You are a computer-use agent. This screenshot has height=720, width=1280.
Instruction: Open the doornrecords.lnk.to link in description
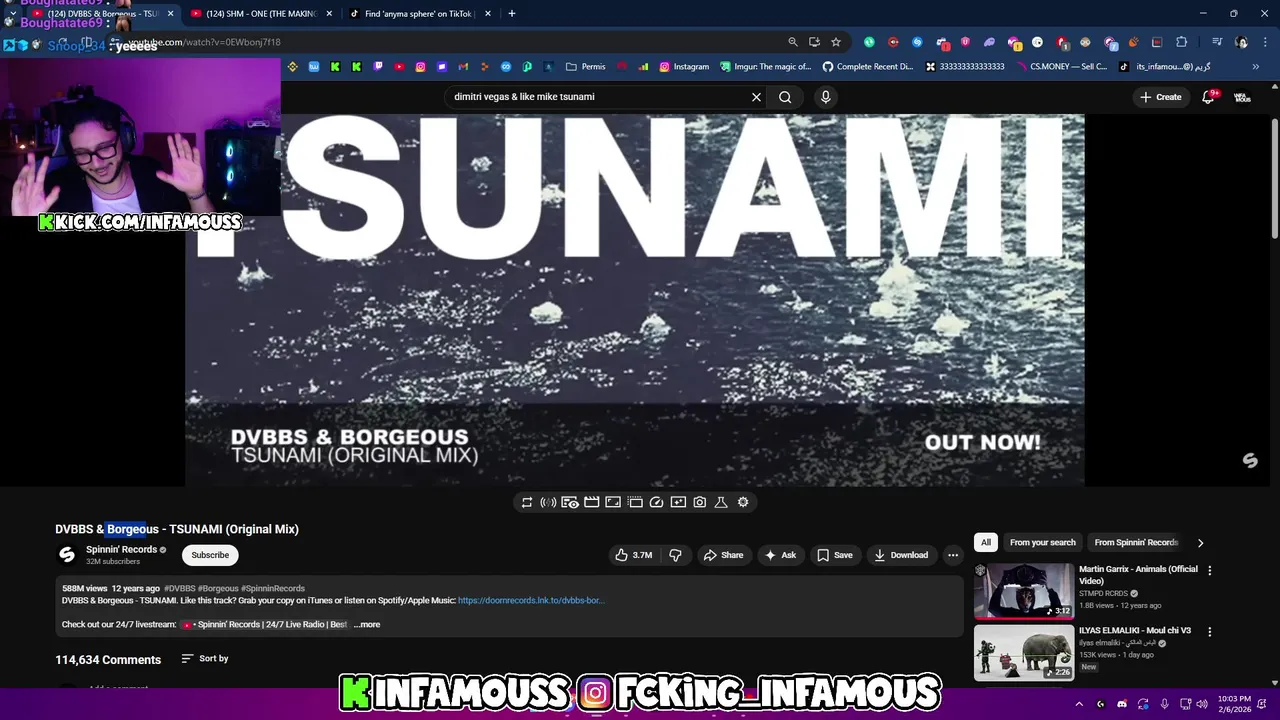coord(531,600)
